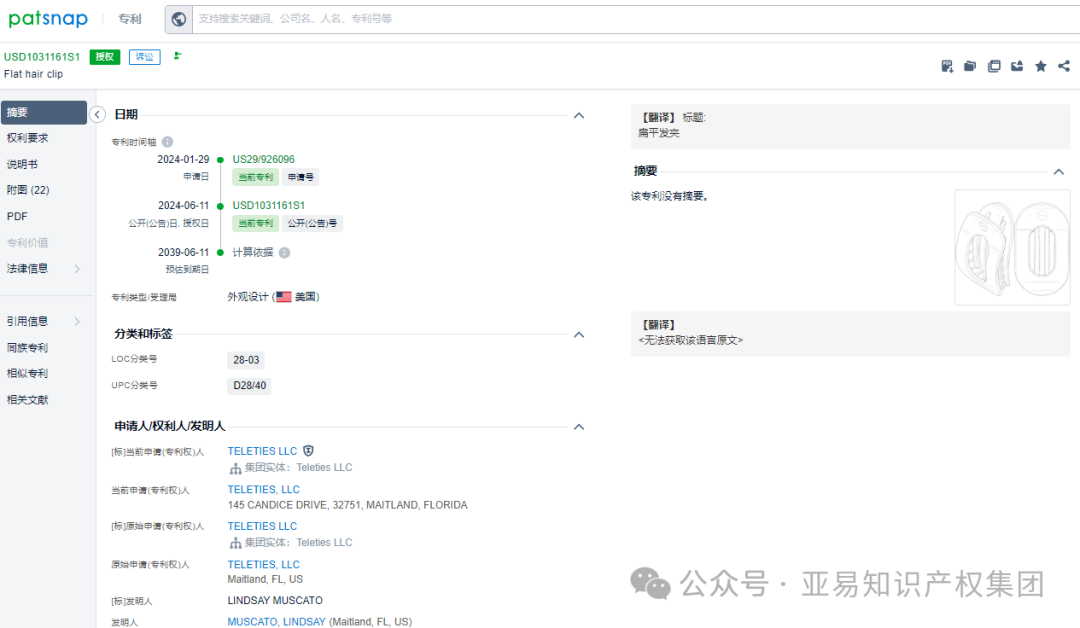Click the PDF download icon
Image resolution: width=1080 pixels, height=628 pixels.
tap(947, 66)
